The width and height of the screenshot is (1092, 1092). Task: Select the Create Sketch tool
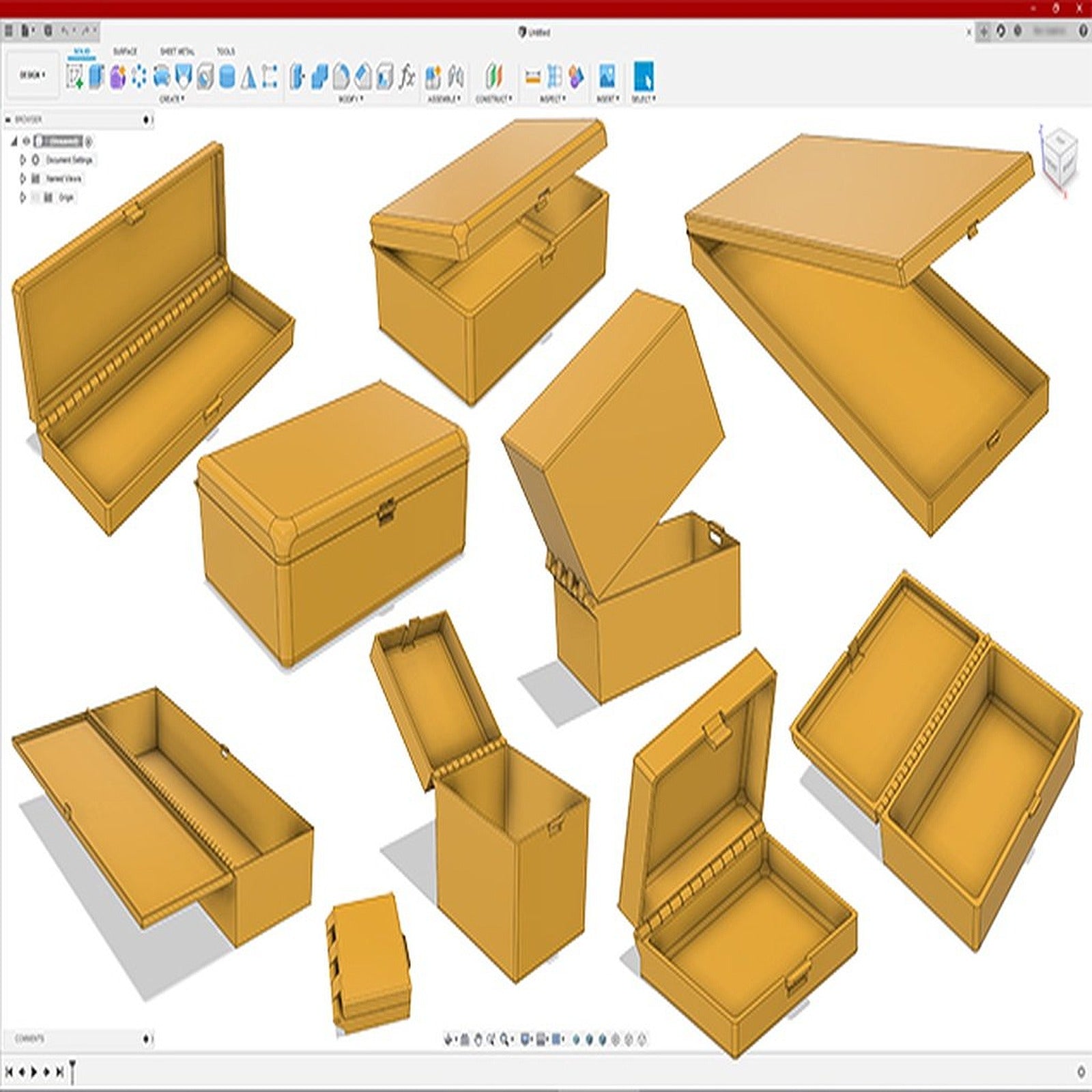coord(75,77)
